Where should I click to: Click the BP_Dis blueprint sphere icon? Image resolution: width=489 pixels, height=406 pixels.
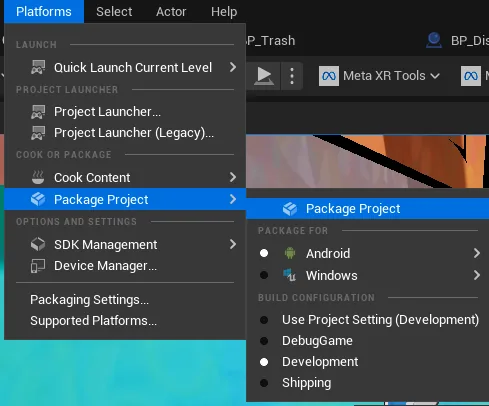coord(434,41)
